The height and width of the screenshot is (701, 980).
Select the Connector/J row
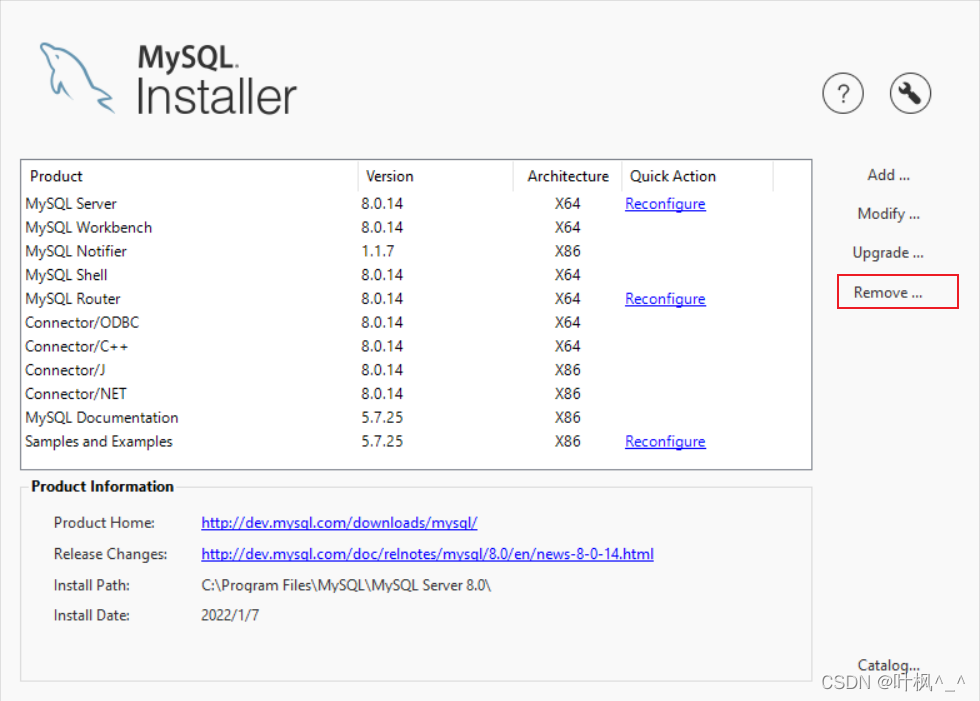[x=416, y=370]
